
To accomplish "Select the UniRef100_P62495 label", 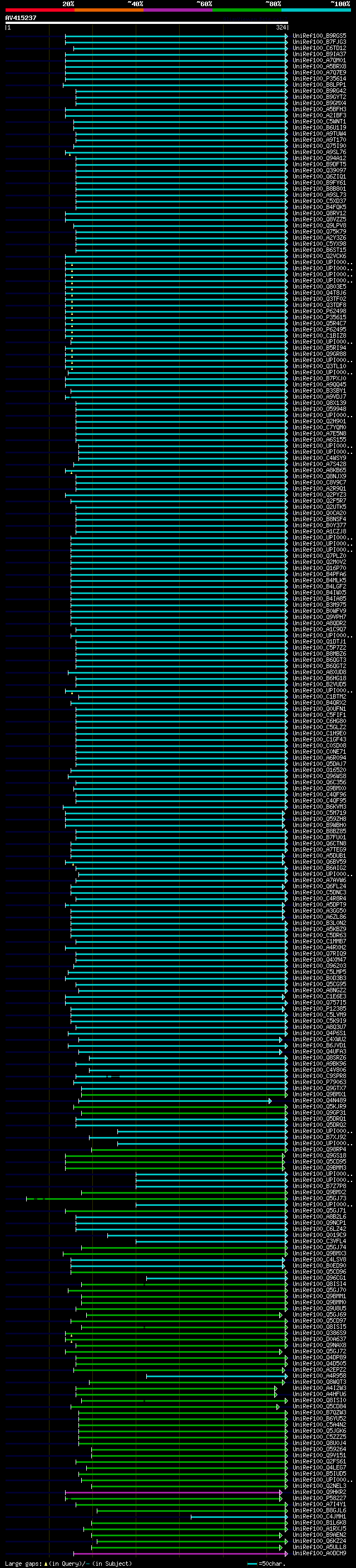I will pos(319,329).
